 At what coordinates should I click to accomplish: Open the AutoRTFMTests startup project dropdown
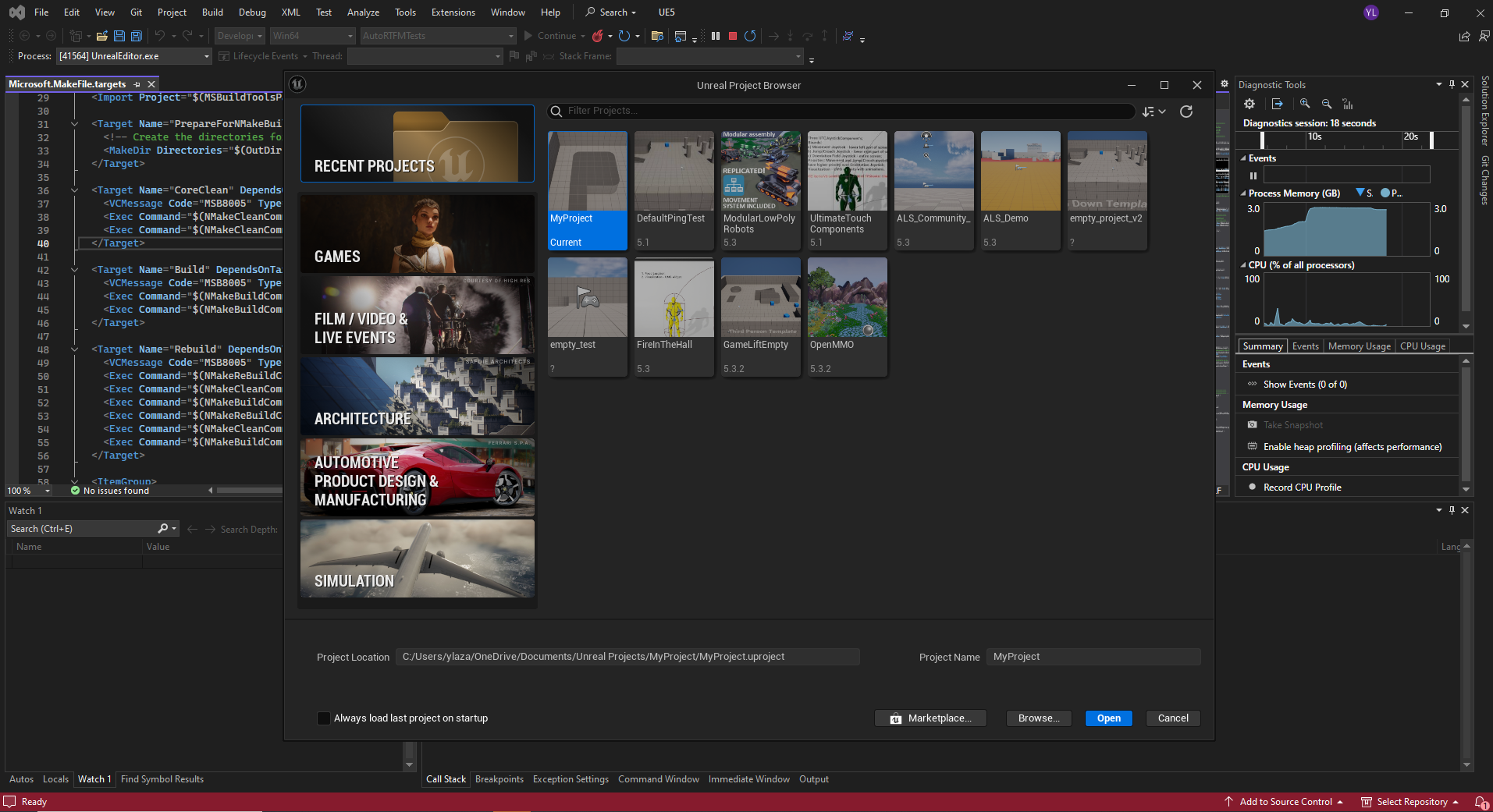(438, 36)
